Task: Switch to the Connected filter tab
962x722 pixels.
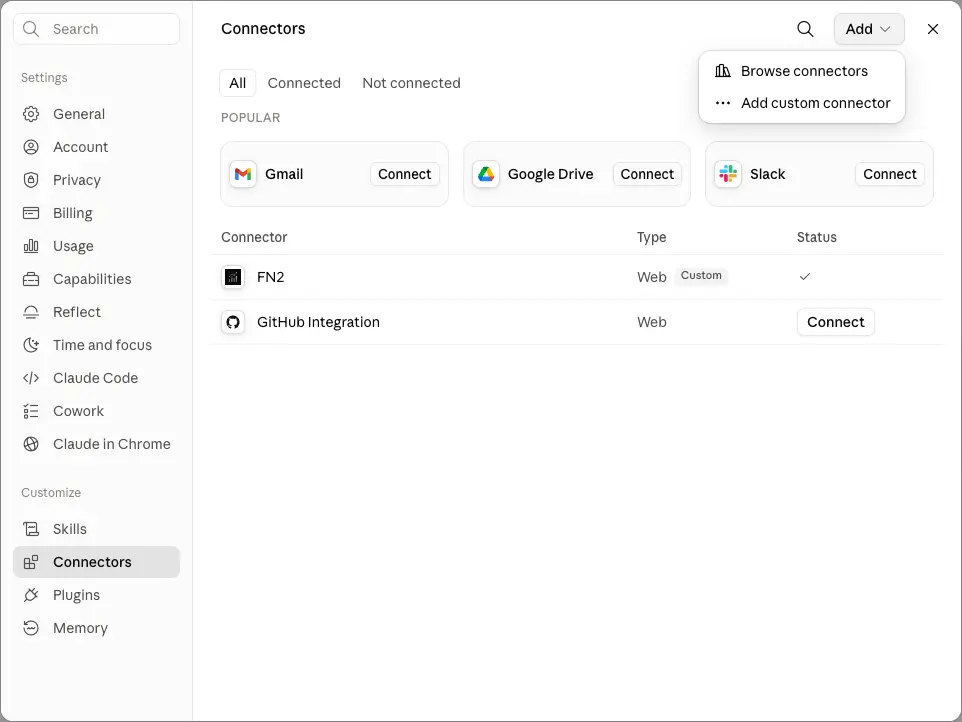Action: point(304,83)
